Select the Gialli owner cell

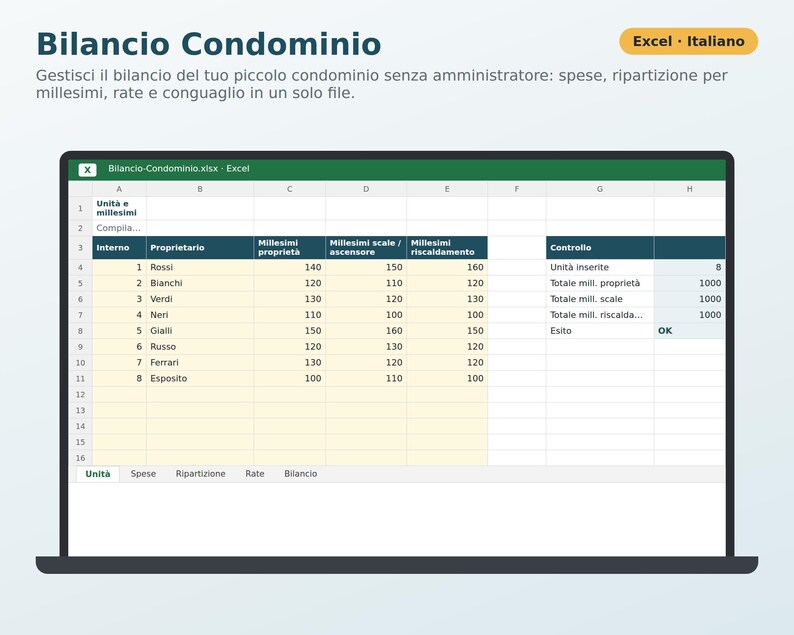tap(200, 331)
